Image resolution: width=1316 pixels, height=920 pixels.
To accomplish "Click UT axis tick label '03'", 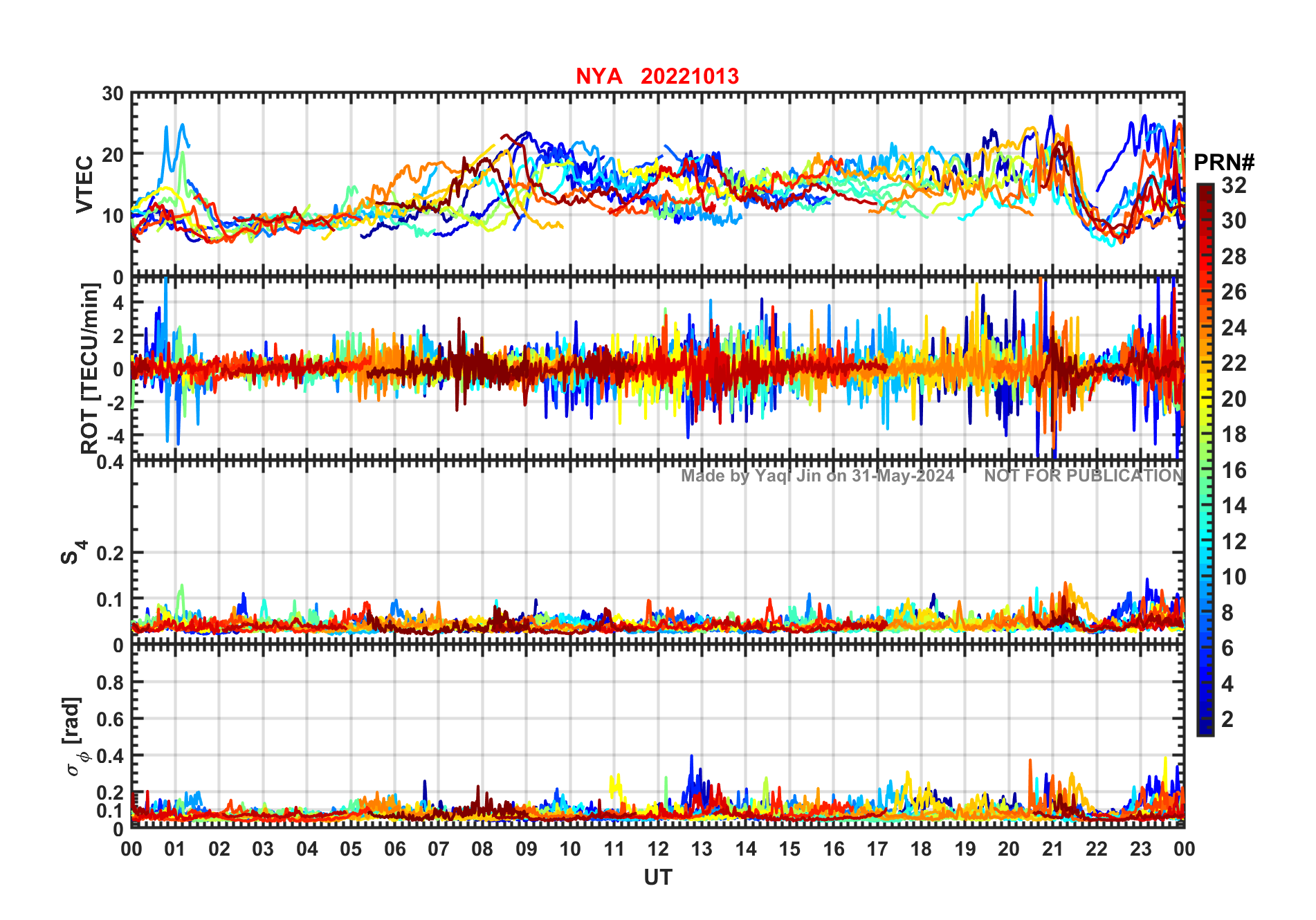I will [263, 849].
